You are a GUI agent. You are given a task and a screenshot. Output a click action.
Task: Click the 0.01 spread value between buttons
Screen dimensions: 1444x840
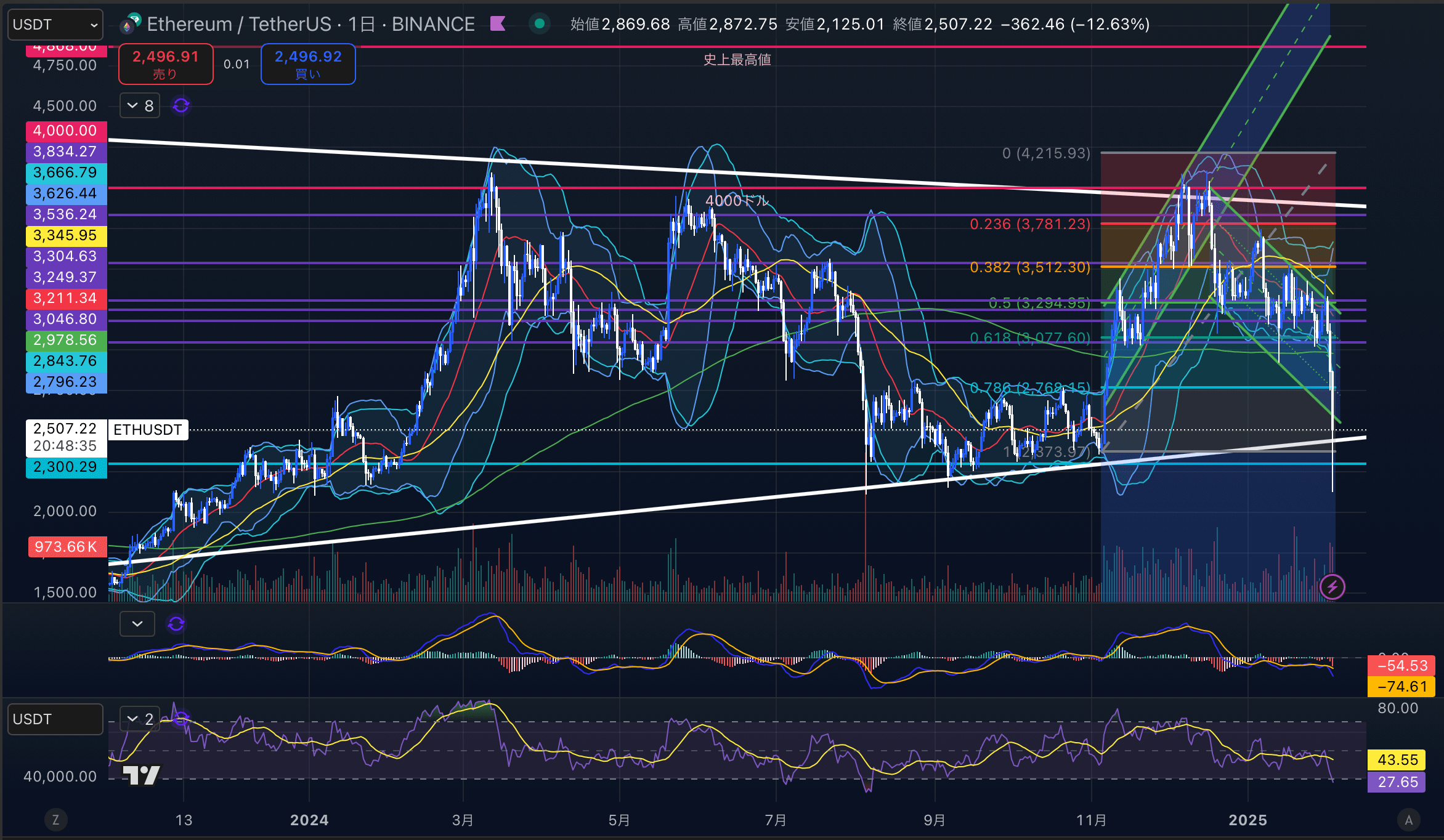tap(237, 64)
